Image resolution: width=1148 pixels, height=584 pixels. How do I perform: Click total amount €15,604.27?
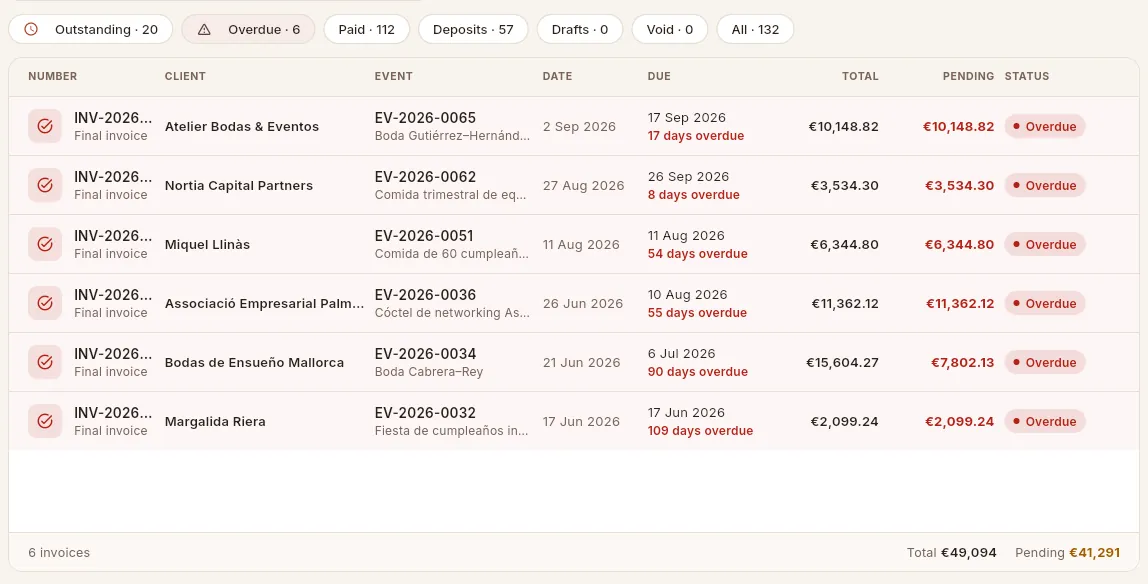click(842, 363)
